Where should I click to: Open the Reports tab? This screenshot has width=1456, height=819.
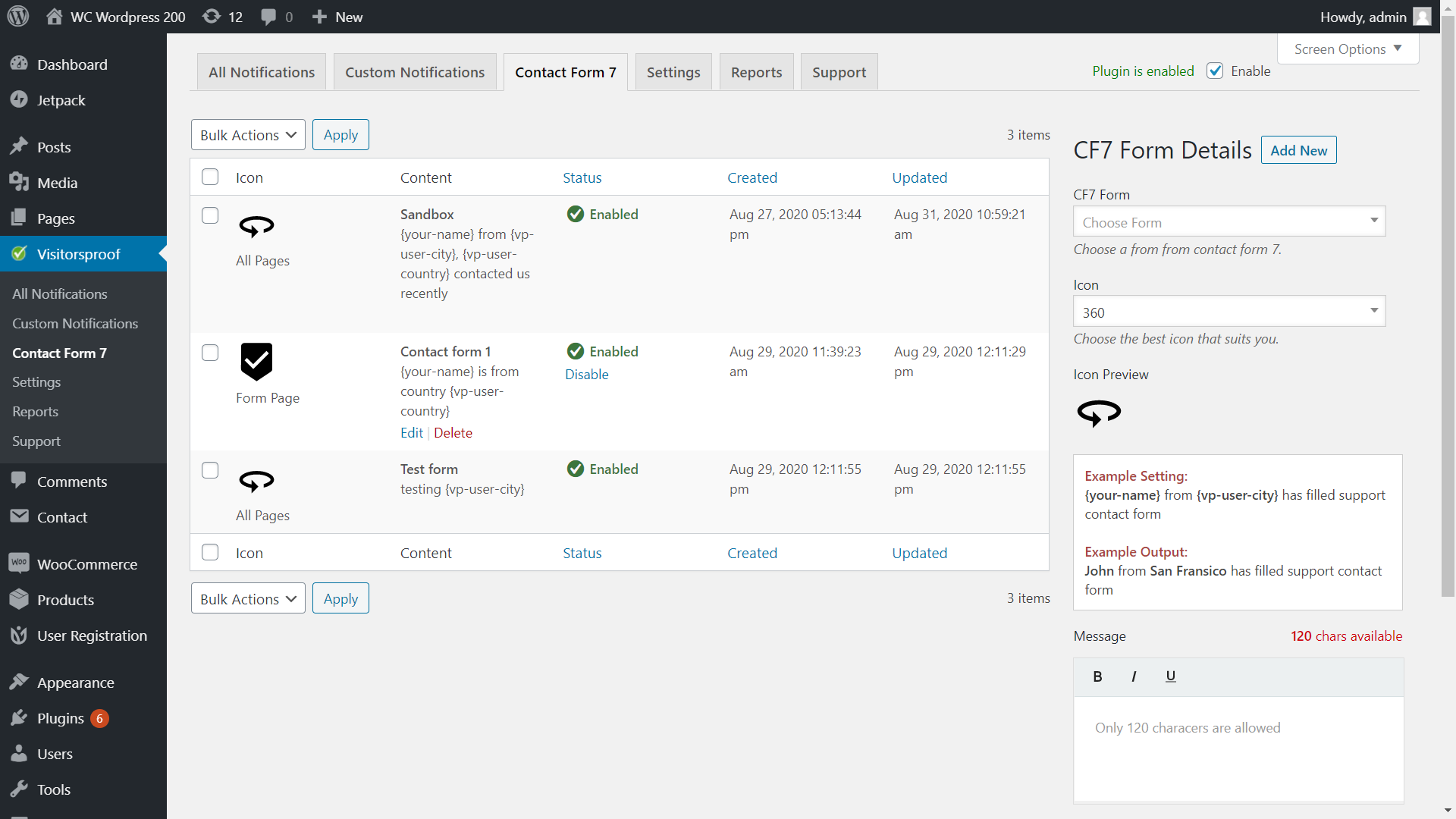click(x=756, y=72)
